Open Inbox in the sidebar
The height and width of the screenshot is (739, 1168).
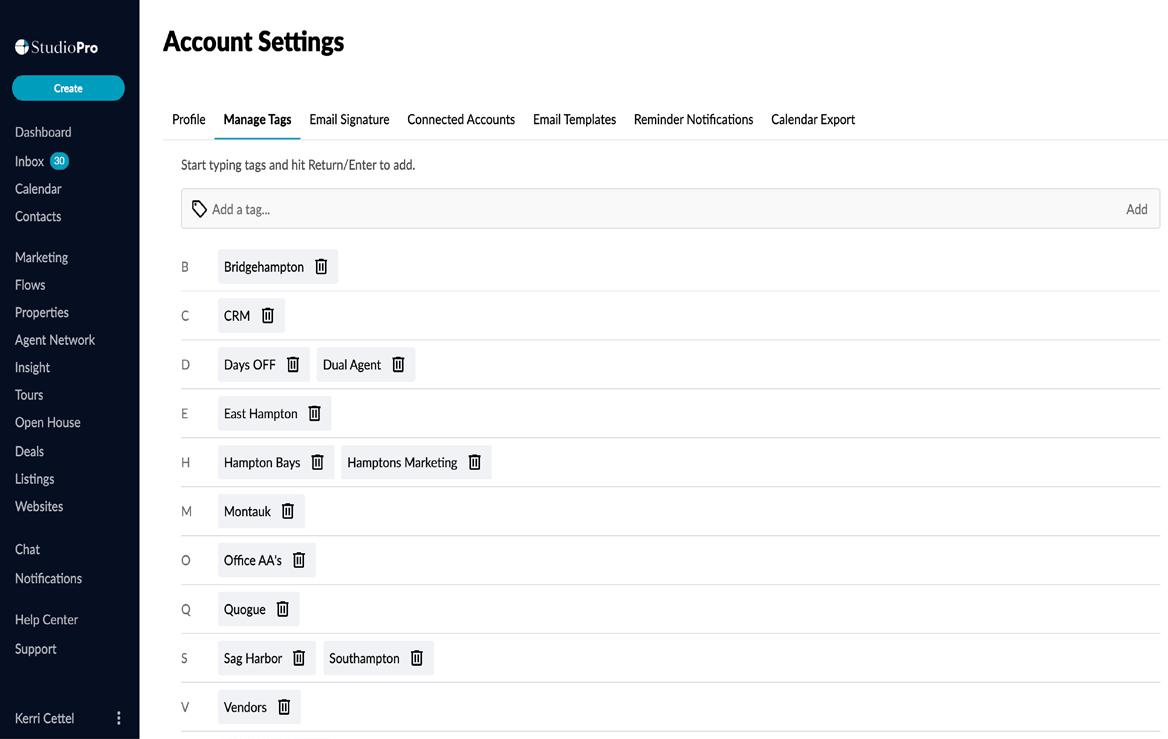click(30, 161)
